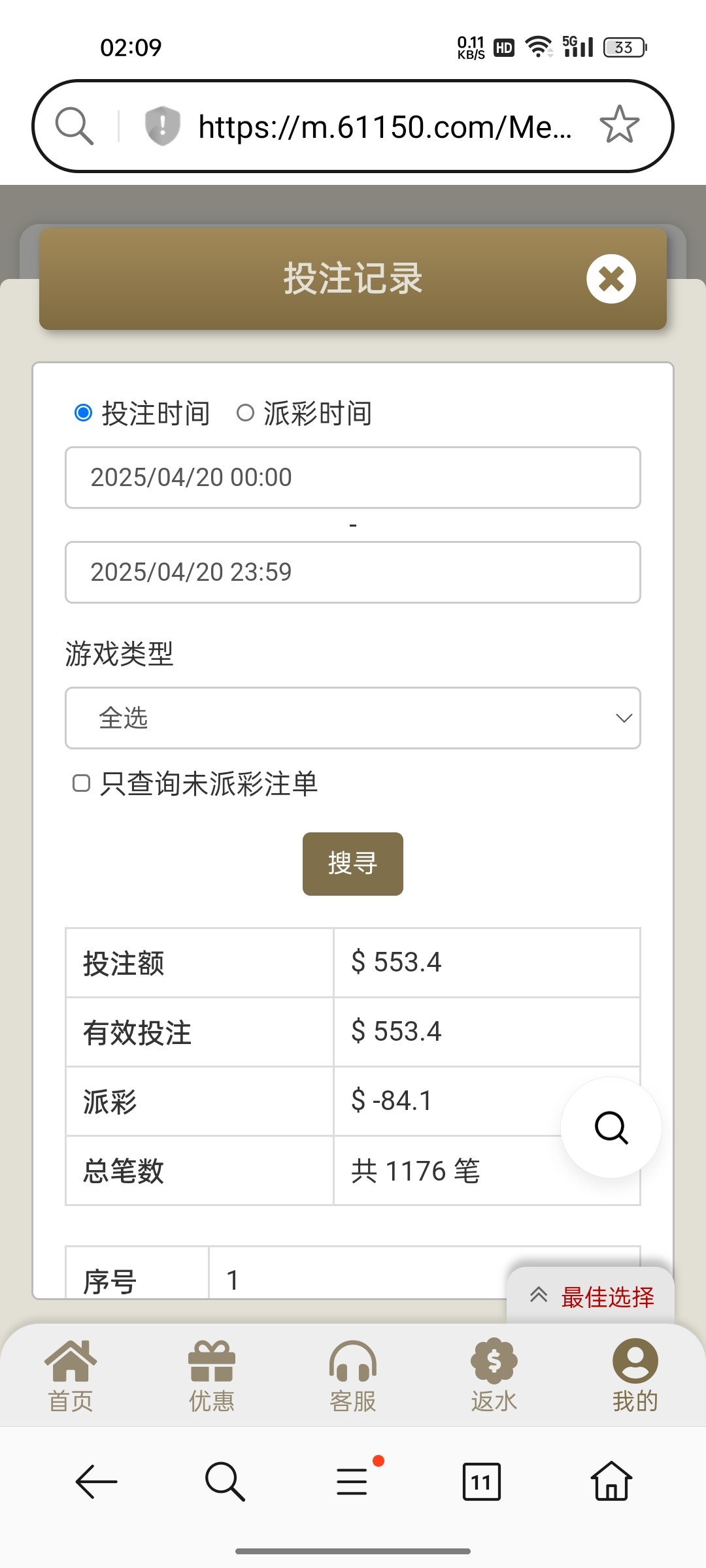706x1568 pixels.
Task: Select the 投注时间 radio button
Action: click(83, 413)
